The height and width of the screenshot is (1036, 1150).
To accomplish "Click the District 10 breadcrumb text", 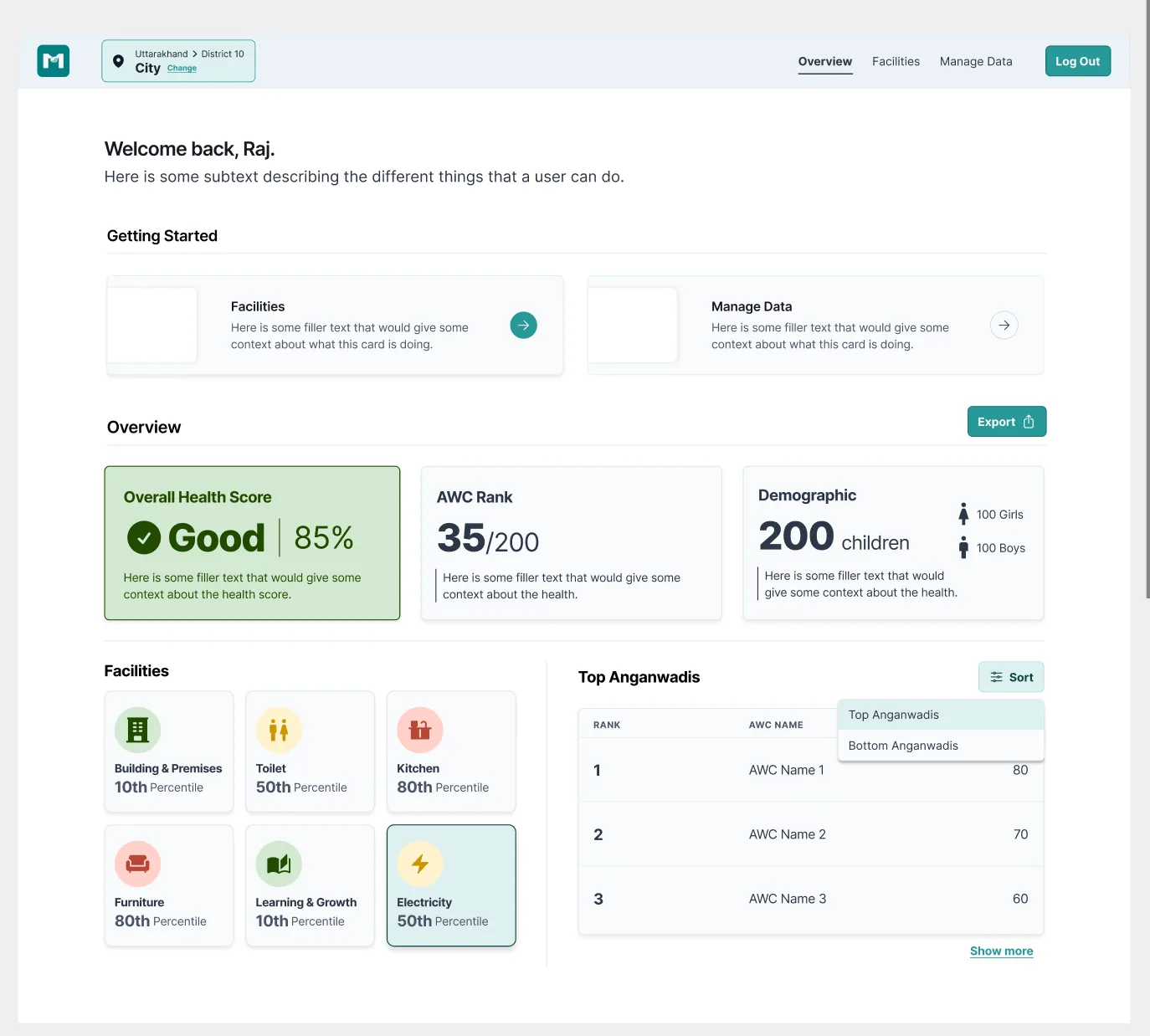I will click(x=223, y=54).
